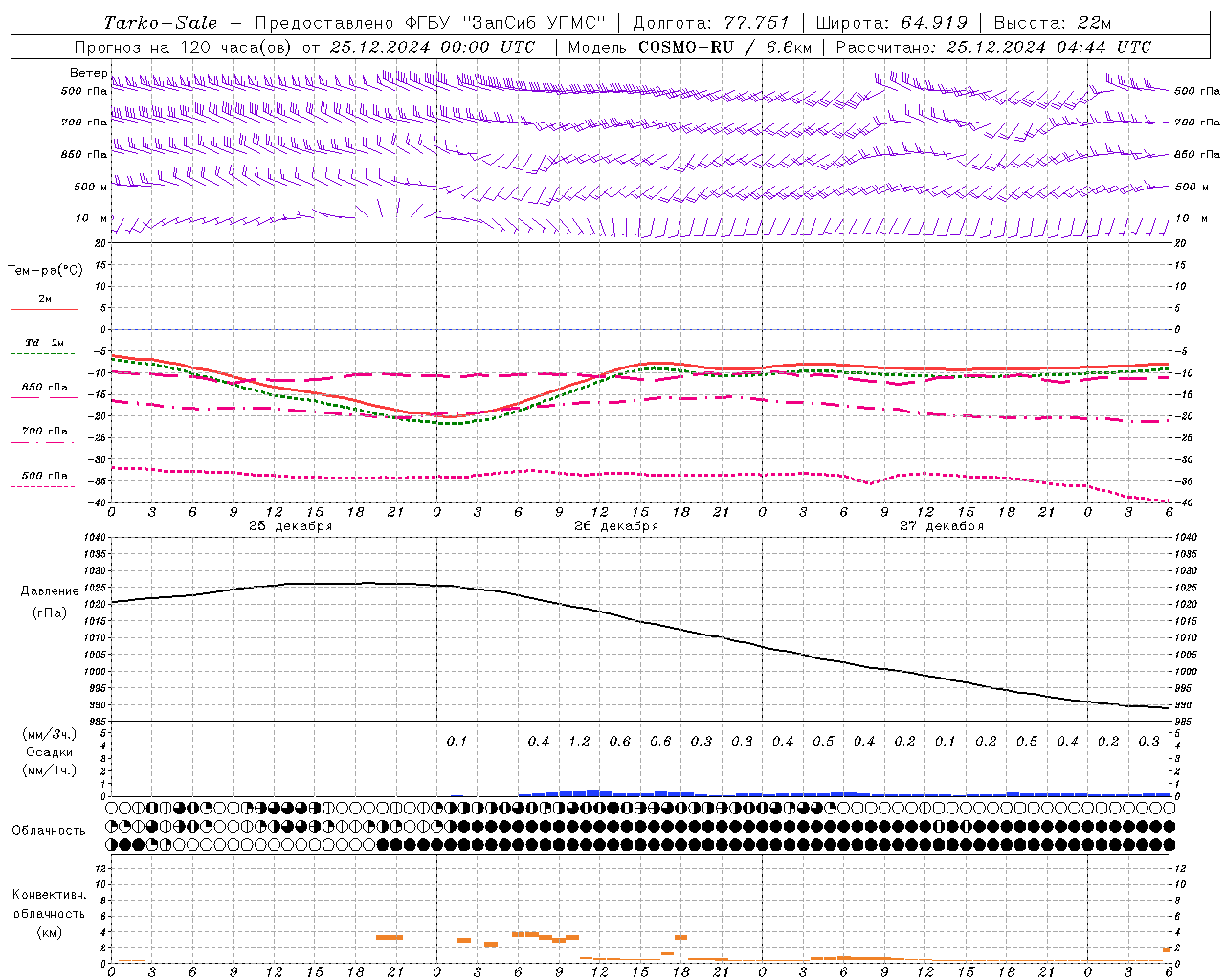This screenshot has height=980, width=1225.
Task: Click the '26 декабря' date label
Action: pos(616,525)
